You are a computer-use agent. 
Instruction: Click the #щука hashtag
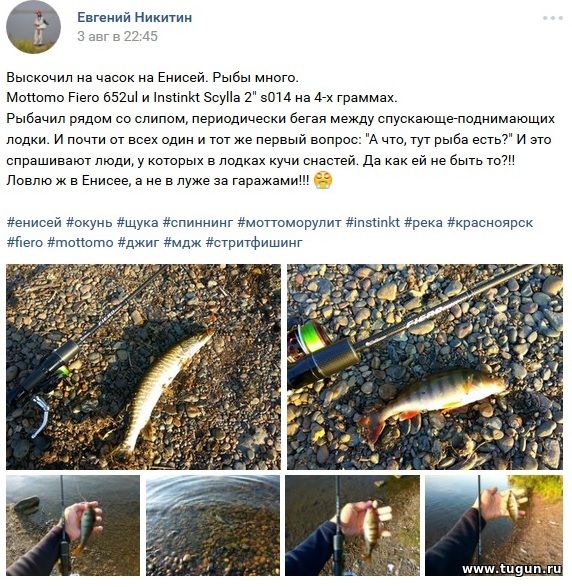pos(137,222)
